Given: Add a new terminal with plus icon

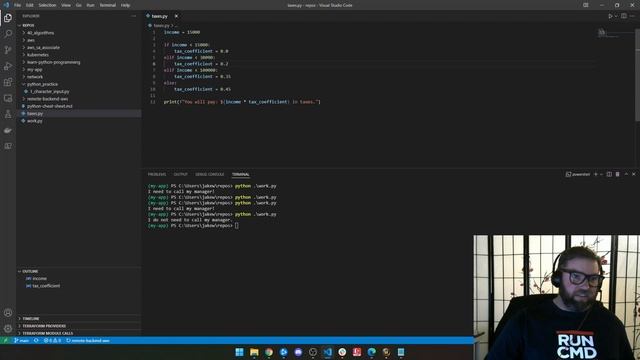Looking at the screenshot, I should (596, 174).
